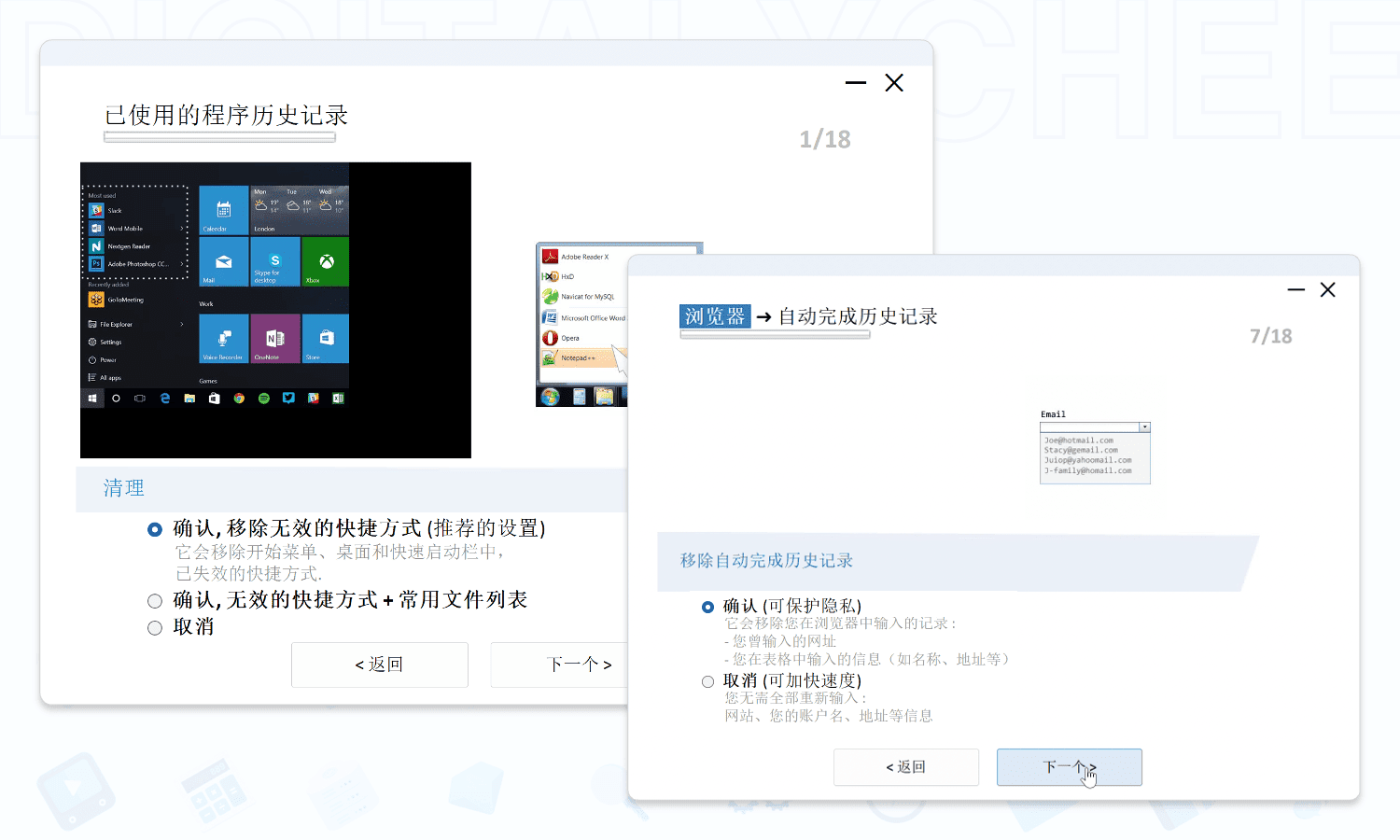Open the Email dropdown arrow
Viewport: 1400px width, 840px height.
pyautogui.click(x=1144, y=427)
